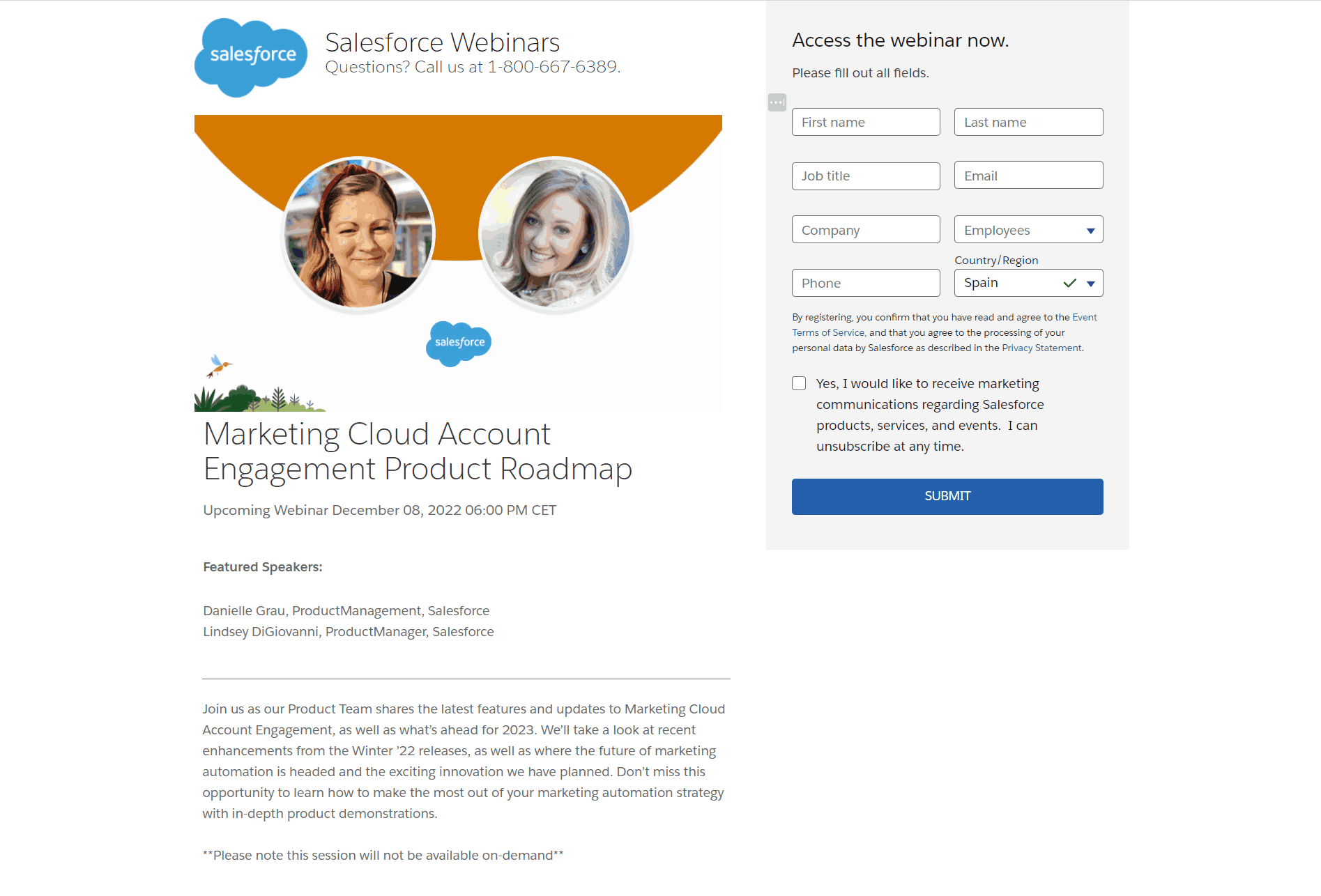Open the Privacy Statement link
This screenshot has width=1321, height=896.
1041,348
